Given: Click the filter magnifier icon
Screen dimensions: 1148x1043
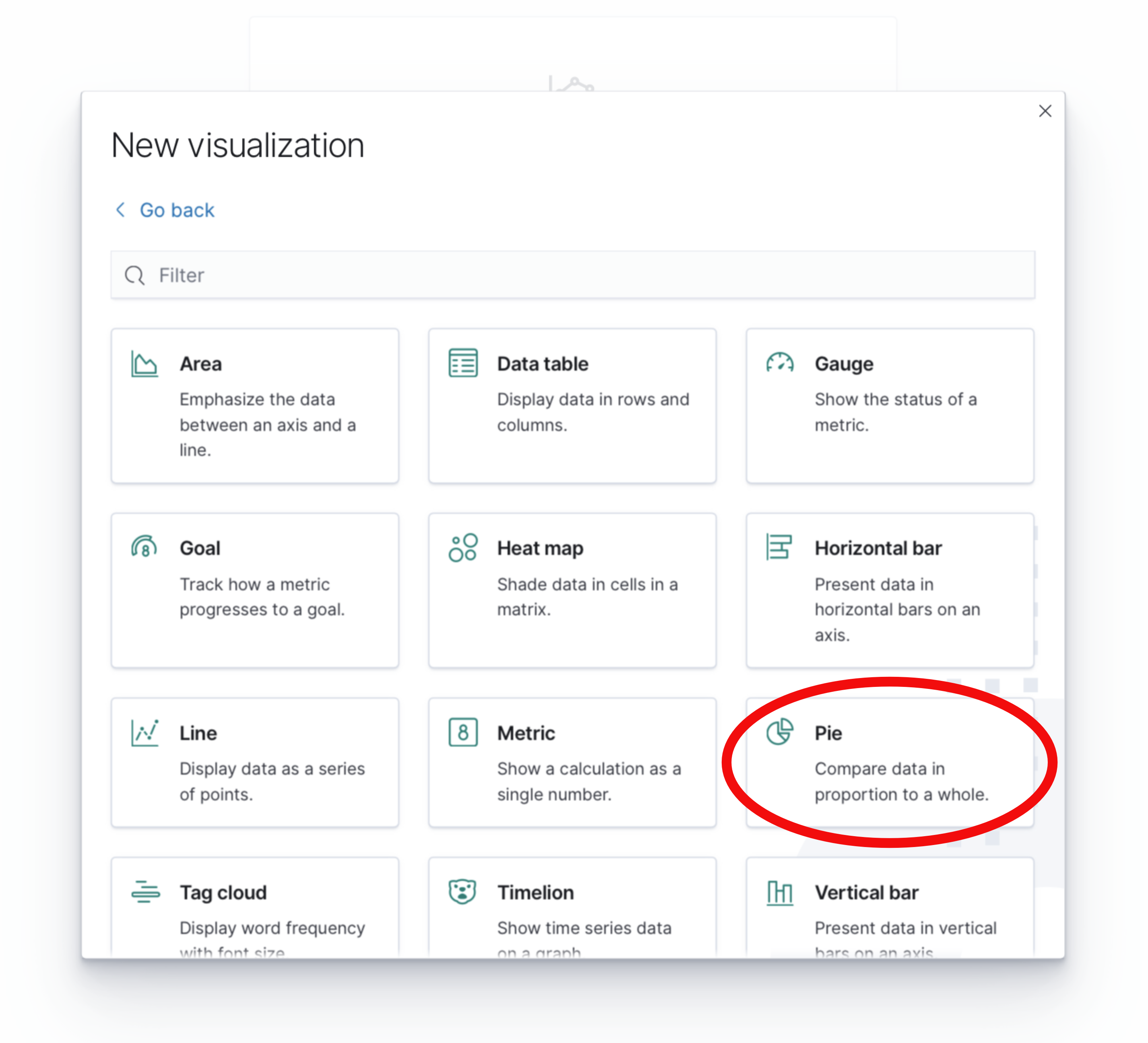Looking at the screenshot, I should pos(134,275).
